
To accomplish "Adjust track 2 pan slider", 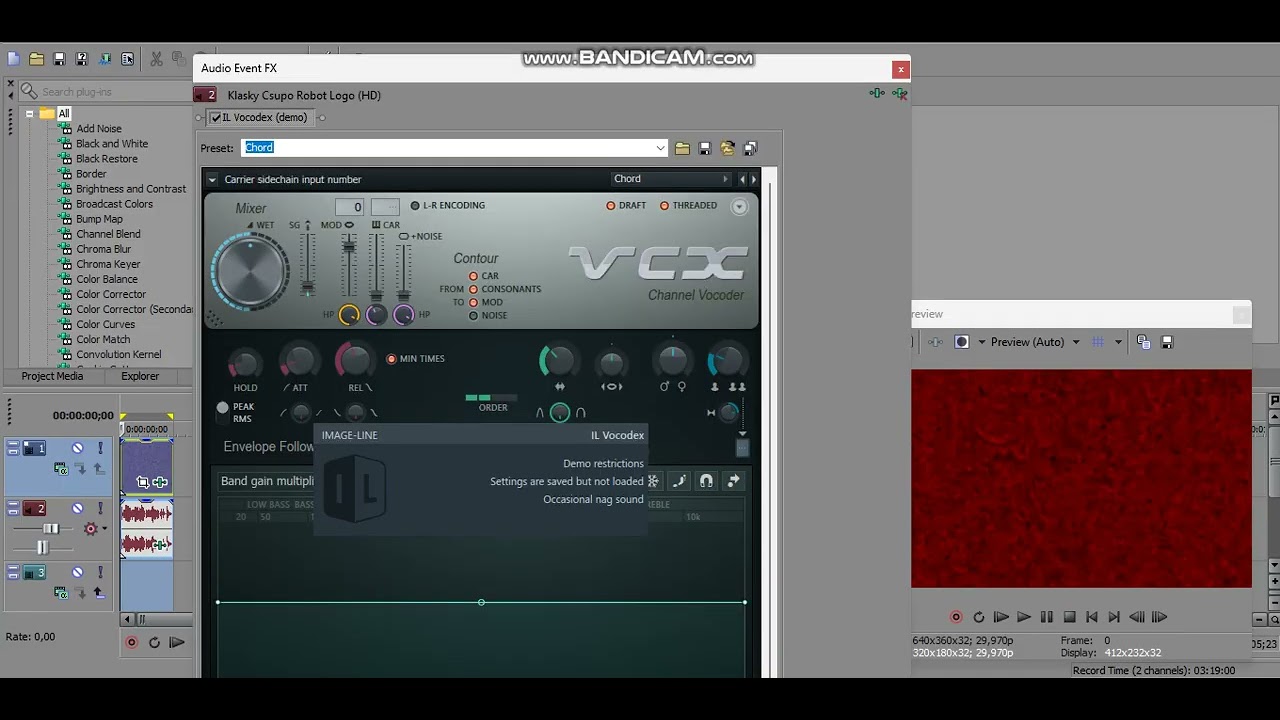I will coord(42,548).
